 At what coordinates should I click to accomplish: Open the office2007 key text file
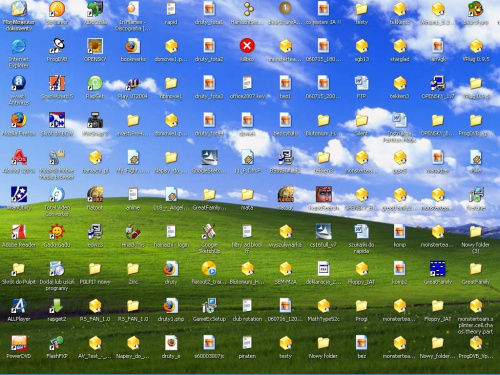247,83
